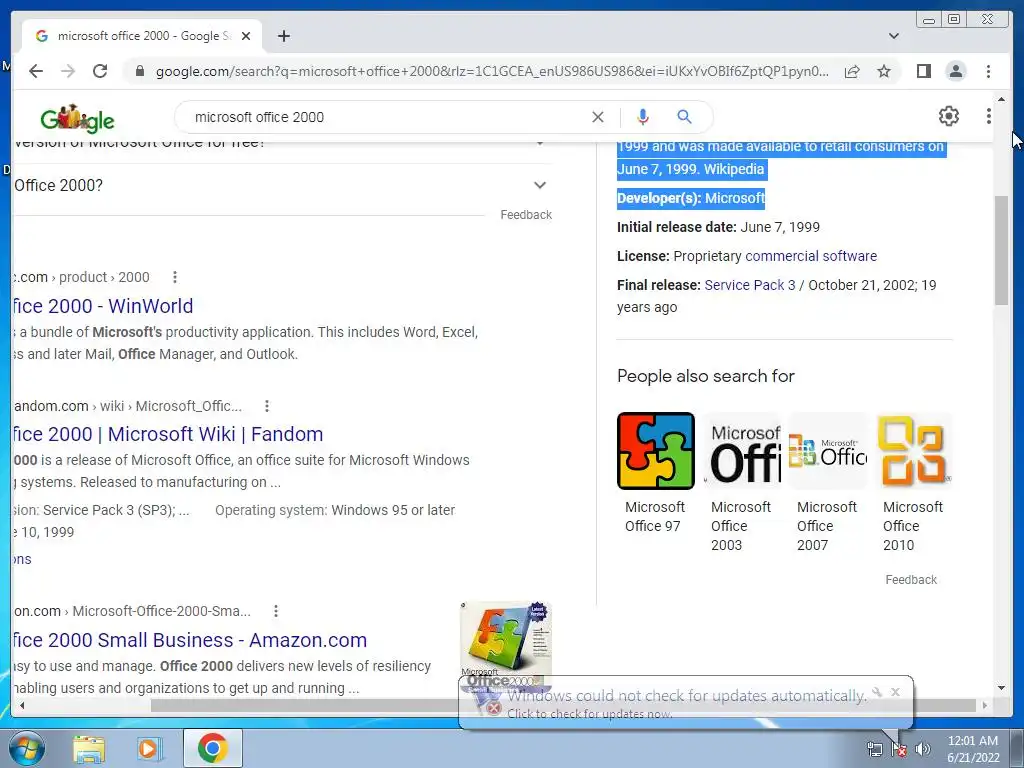This screenshot has height=768, width=1024.
Task: Click the Microsoft developer link
Action: 735,198
